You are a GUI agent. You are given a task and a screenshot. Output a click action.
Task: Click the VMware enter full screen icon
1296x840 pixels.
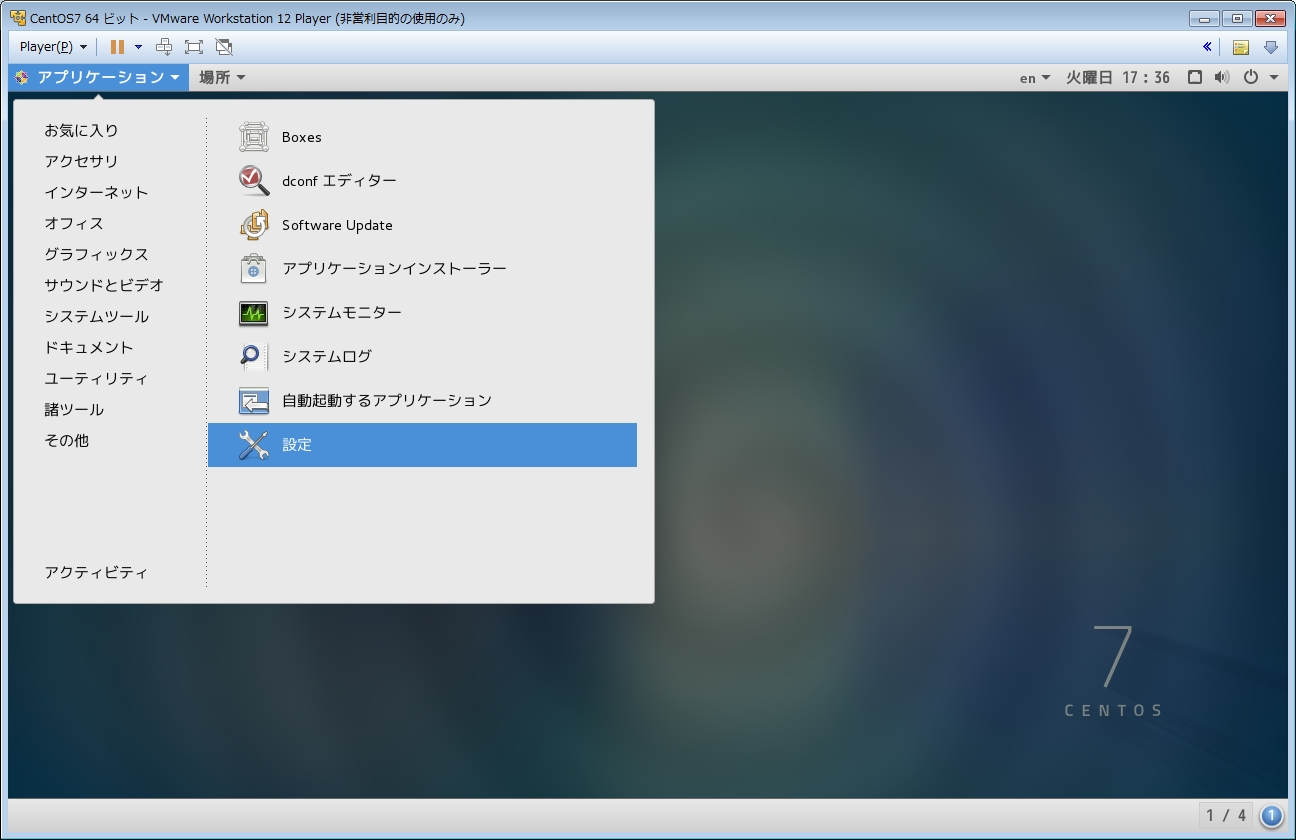tap(194, 47)
